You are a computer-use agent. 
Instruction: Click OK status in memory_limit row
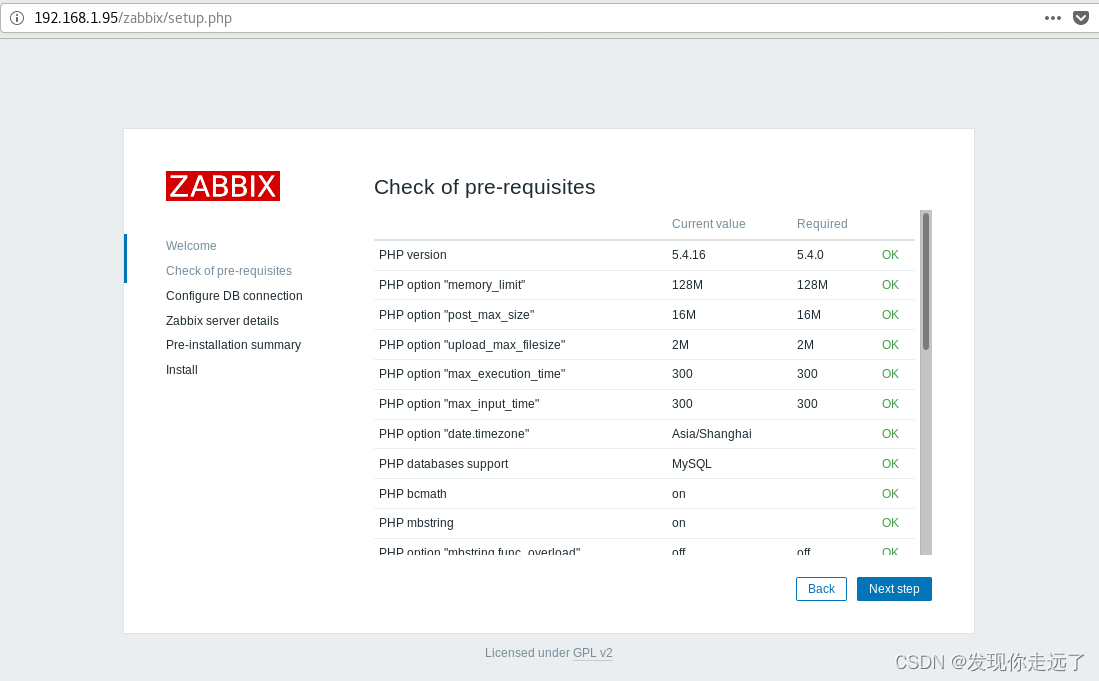890,285
